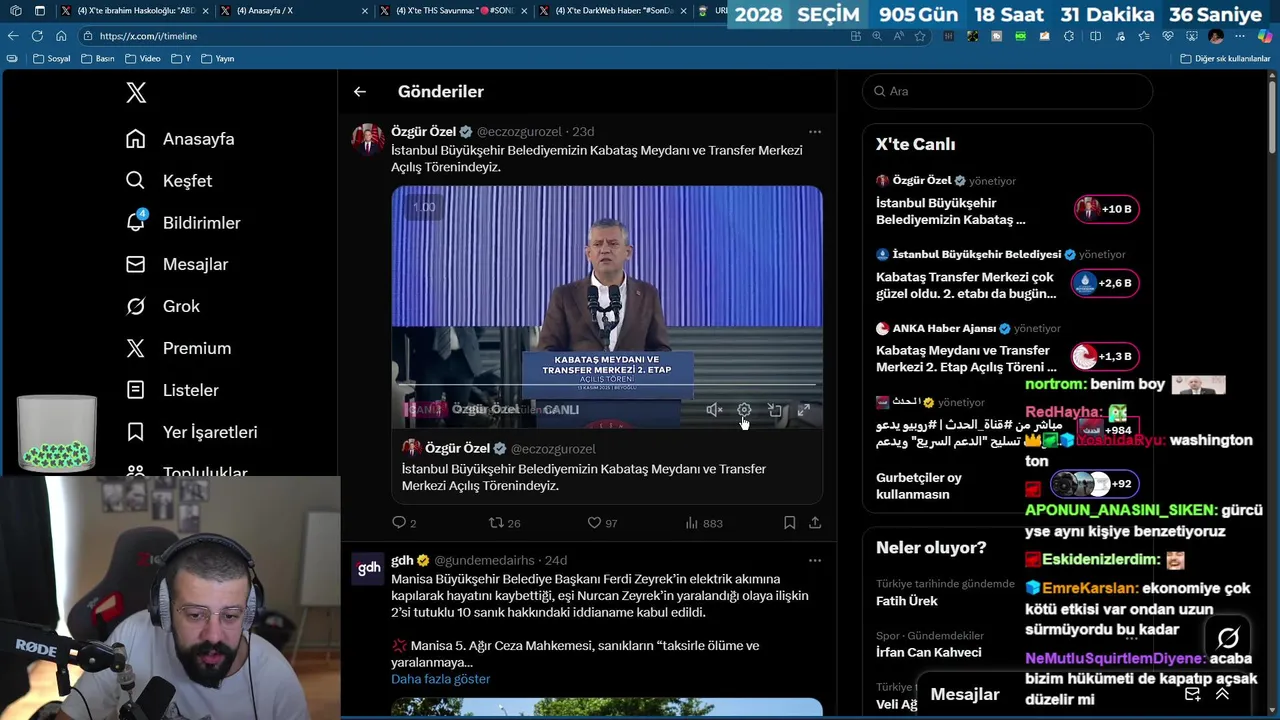
Task: Open browser profile avatar
Action: click(x=1216, y=36)
